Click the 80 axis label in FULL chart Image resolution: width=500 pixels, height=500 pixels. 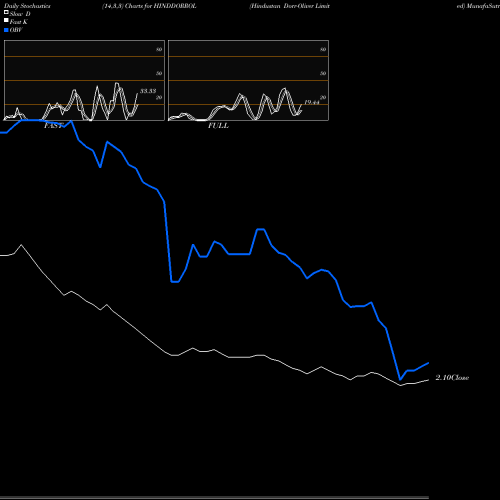pos(323,49)
